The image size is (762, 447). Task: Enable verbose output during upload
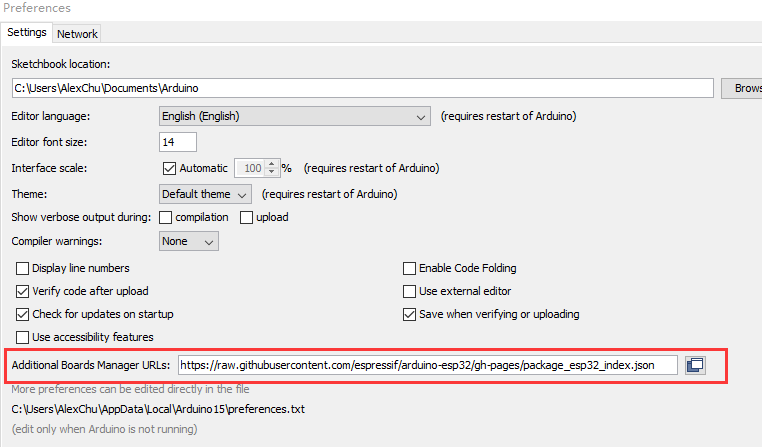pyautogui.click(x=246, y=217)
